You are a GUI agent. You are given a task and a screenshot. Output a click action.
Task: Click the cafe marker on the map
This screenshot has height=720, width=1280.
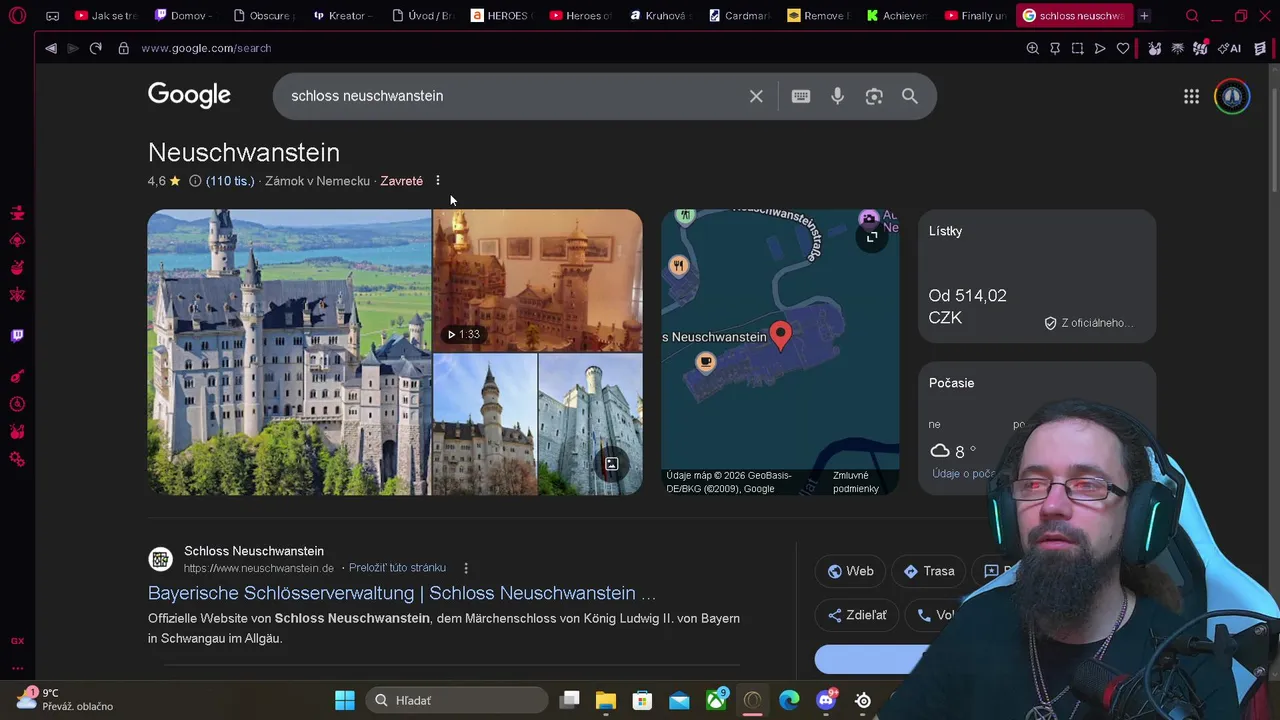pyautogui.click(x=706, y=362)
